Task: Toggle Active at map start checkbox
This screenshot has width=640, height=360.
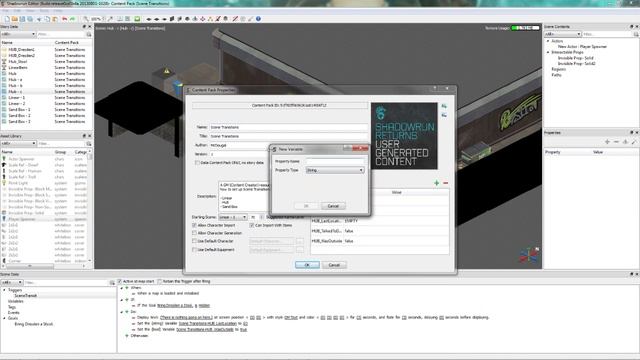Action: click(120, 281)
